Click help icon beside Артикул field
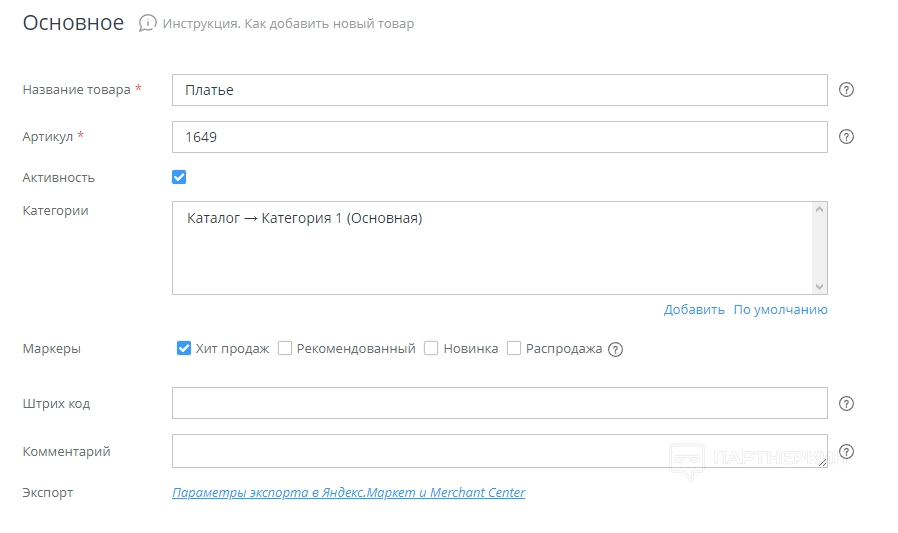 (x=846, y=137)
